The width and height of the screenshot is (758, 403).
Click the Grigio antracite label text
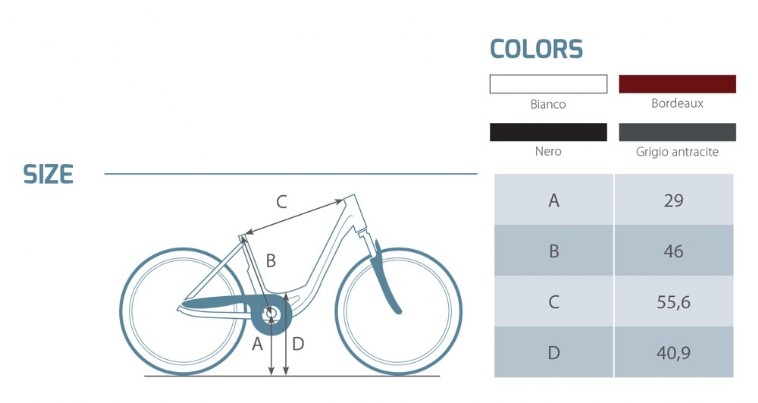click(677, 152)
